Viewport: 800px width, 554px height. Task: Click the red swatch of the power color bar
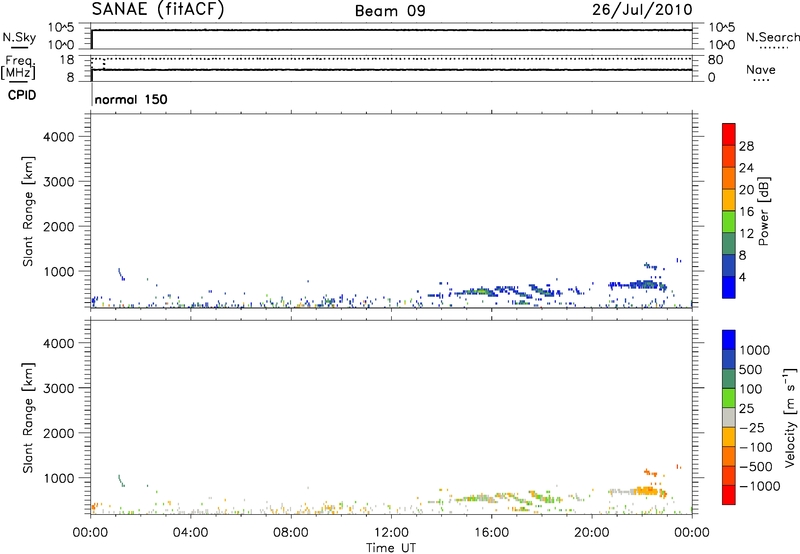[729, 134]
